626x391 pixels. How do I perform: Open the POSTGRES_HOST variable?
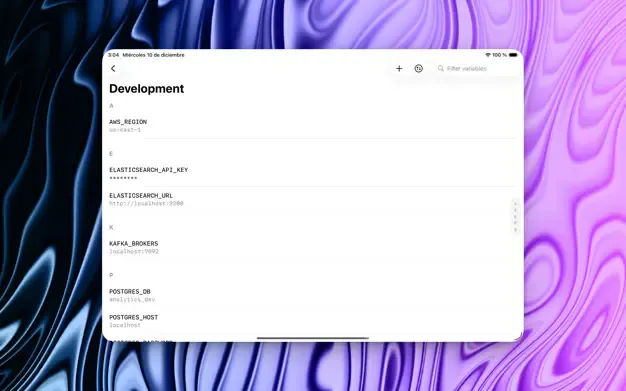click(x=313, y=321)
